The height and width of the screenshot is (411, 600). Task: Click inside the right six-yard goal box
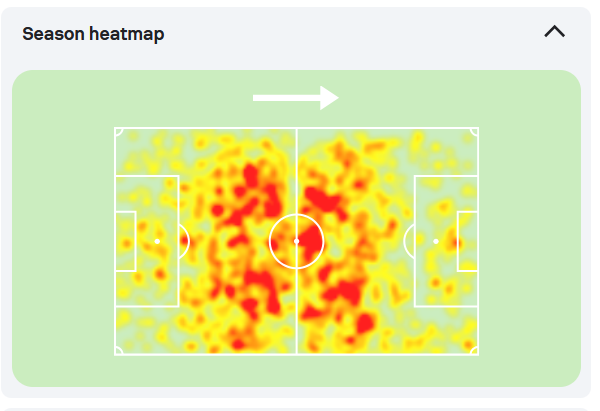(x=468, y=241)
